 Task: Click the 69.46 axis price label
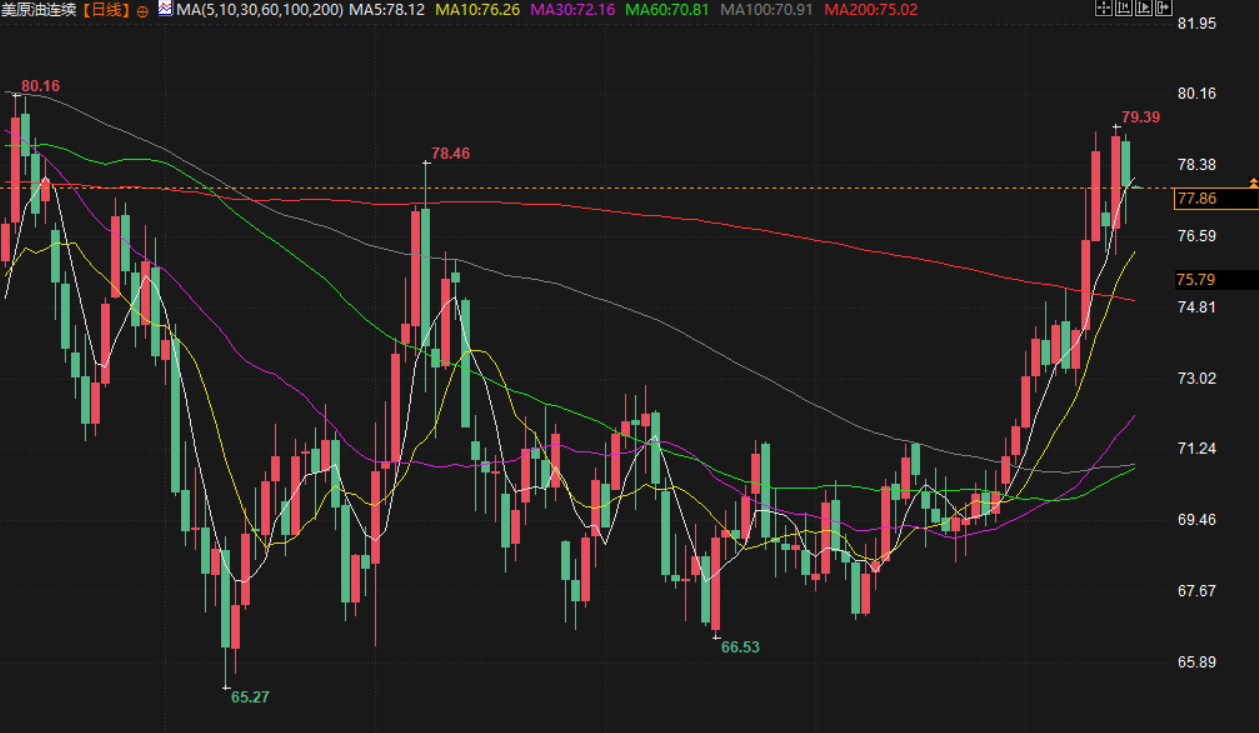point(1197,520)
